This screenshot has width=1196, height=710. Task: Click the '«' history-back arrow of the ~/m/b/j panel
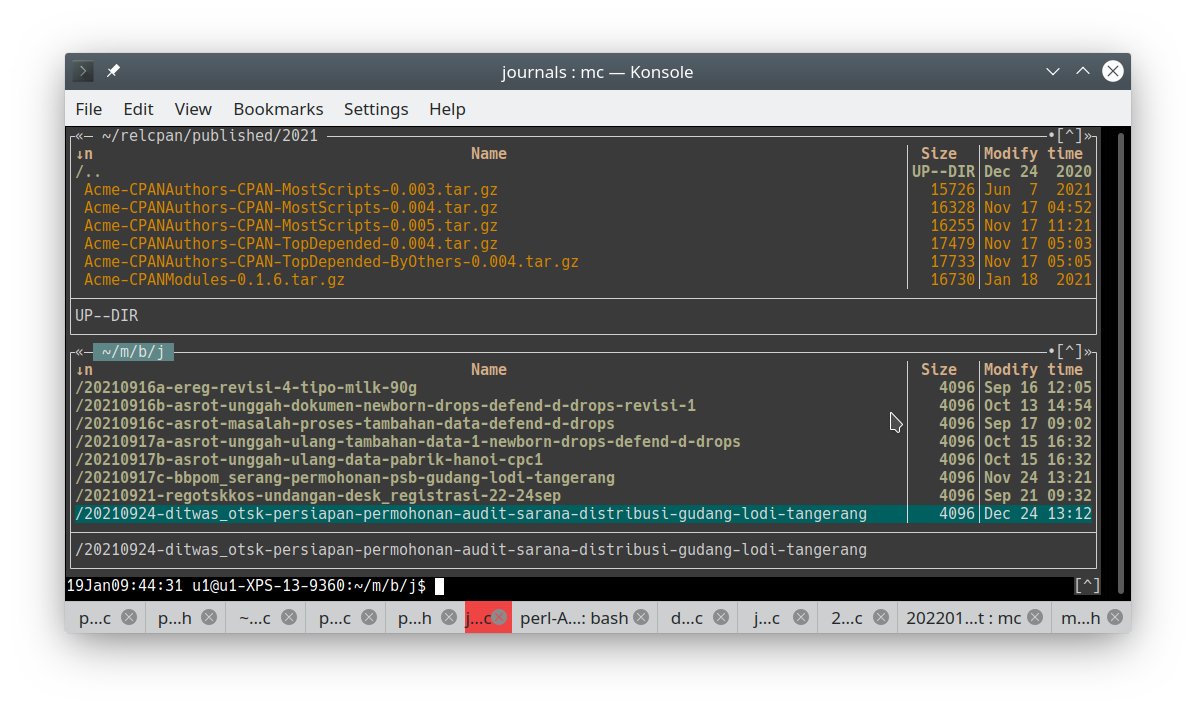(79, 352)
